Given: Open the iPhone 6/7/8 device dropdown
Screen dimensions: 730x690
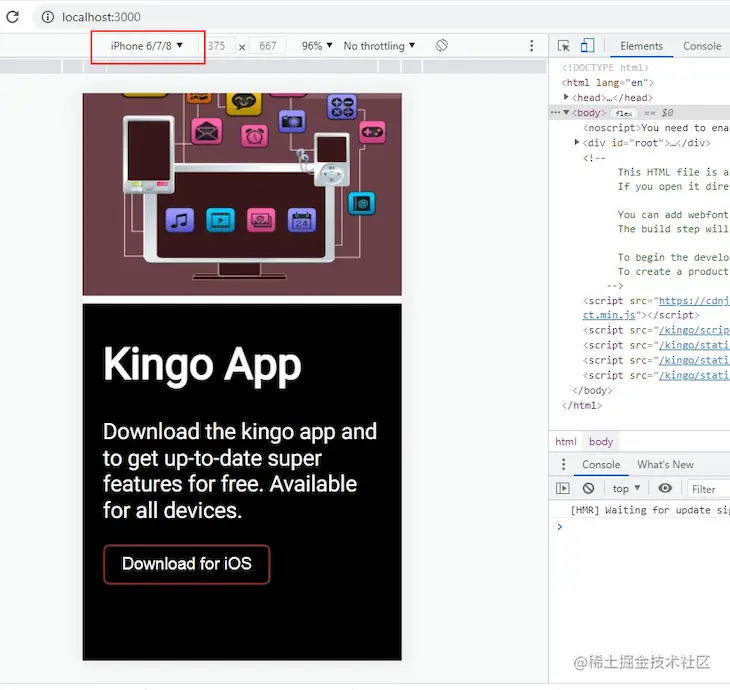Looking at the screenshot, I should pos(147,46).
